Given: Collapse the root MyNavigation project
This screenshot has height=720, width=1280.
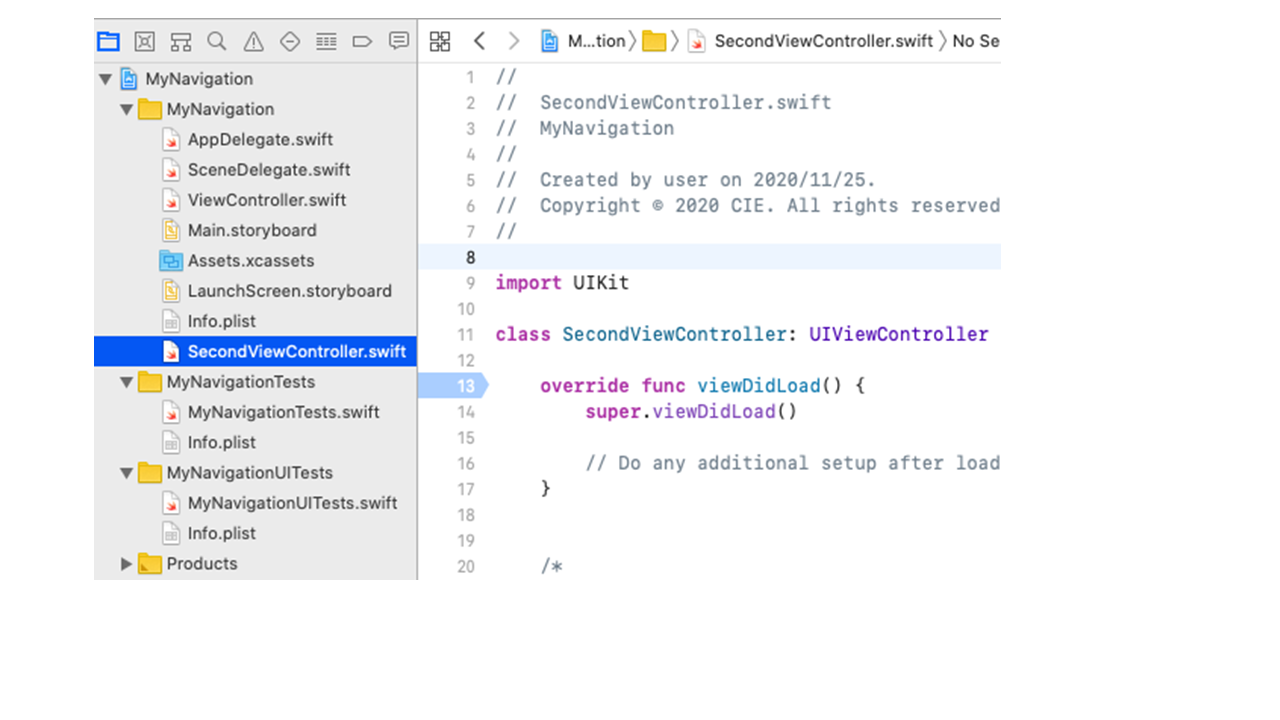Looking at the screenshot, I should tap(105, 79).
